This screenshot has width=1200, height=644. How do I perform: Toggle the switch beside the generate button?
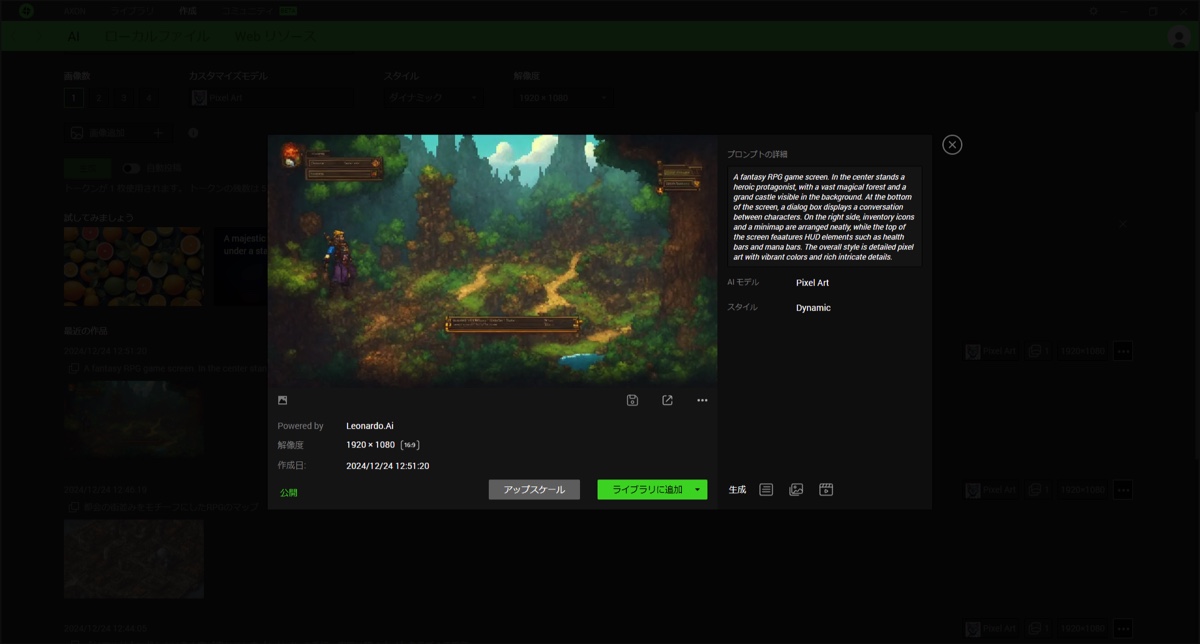pos(131,168)
